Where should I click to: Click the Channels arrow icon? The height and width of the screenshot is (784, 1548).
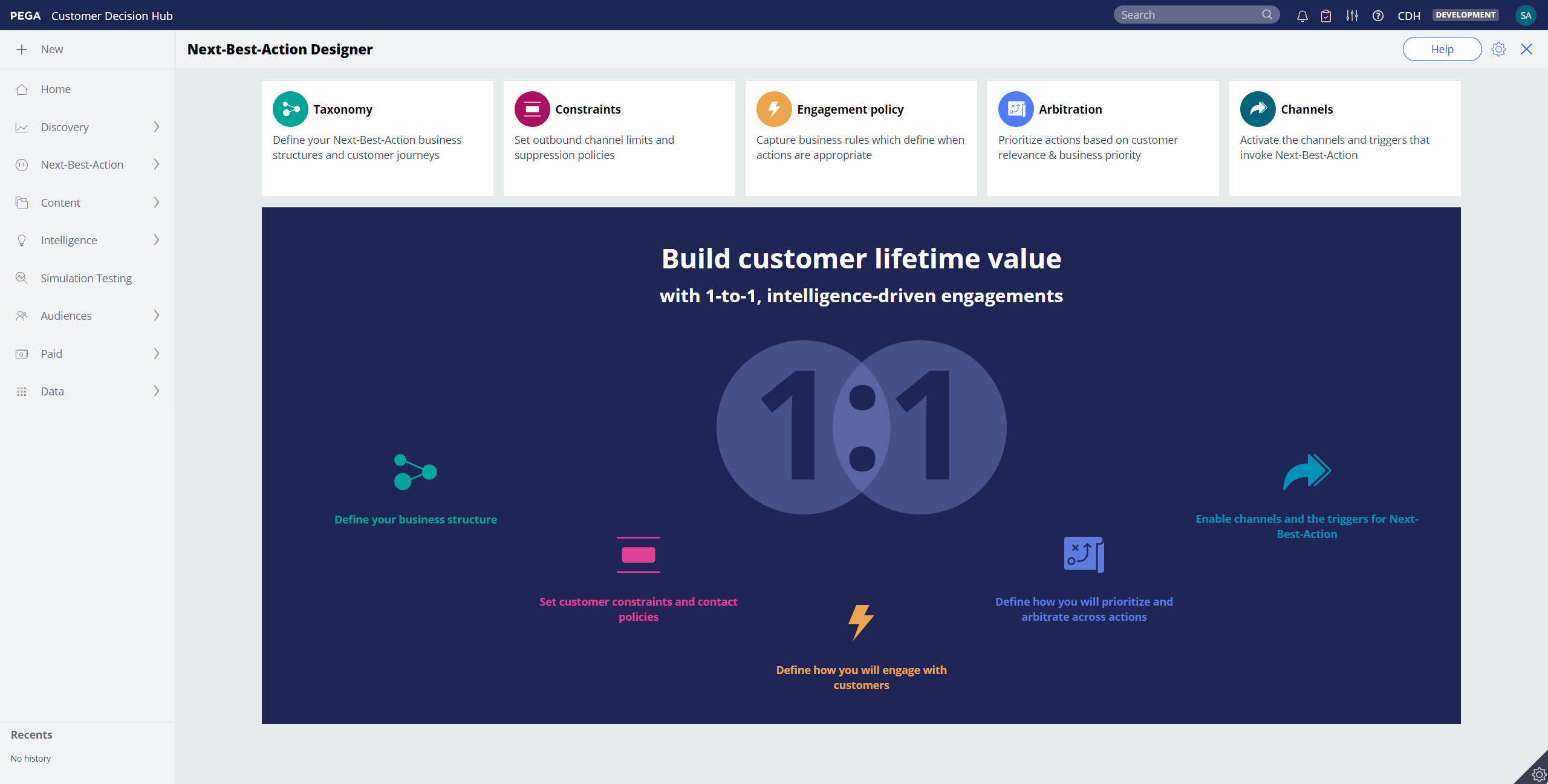1258,109
